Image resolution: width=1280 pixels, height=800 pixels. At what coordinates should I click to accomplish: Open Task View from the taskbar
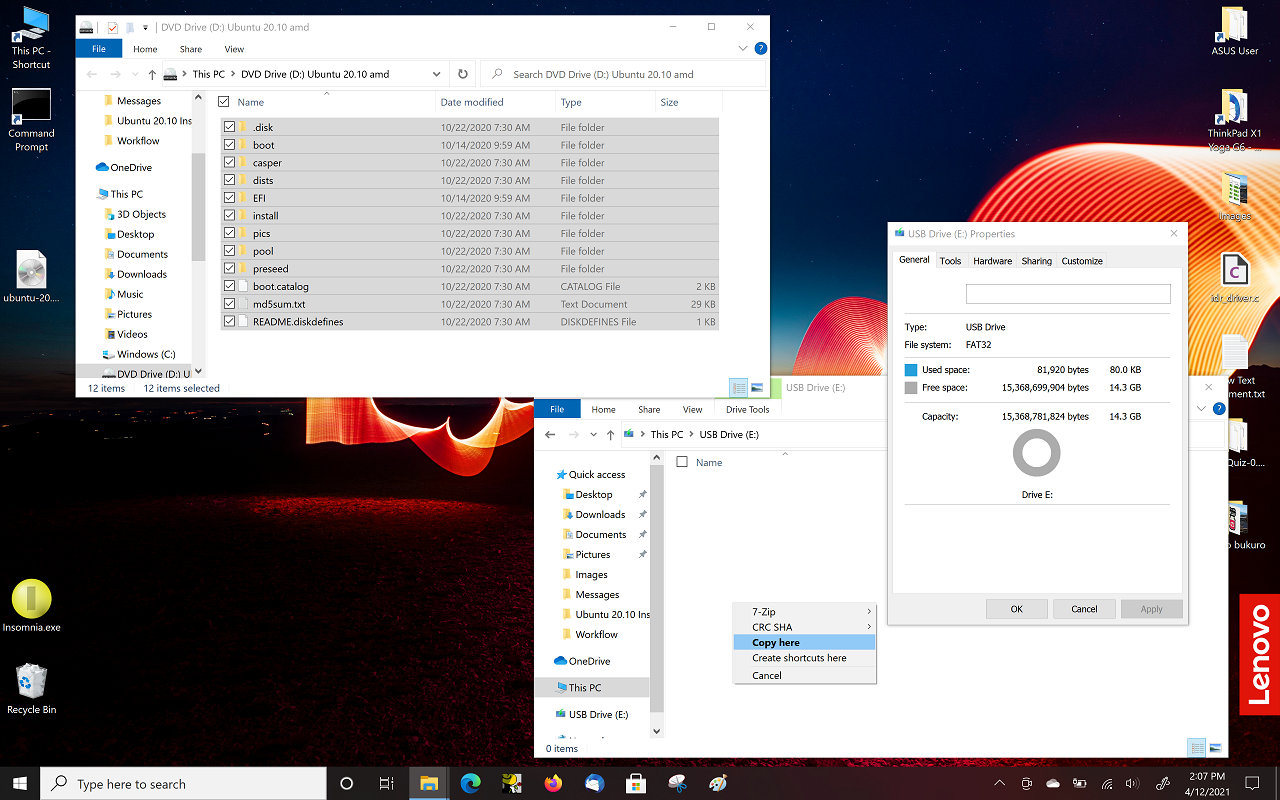tap(387, 783)
